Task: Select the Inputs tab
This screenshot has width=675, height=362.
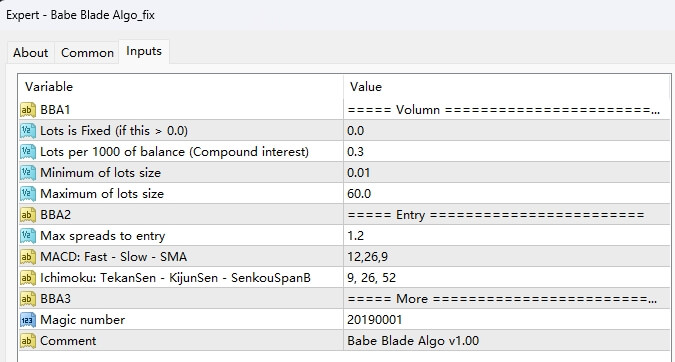Action: (x=144, y=51)
